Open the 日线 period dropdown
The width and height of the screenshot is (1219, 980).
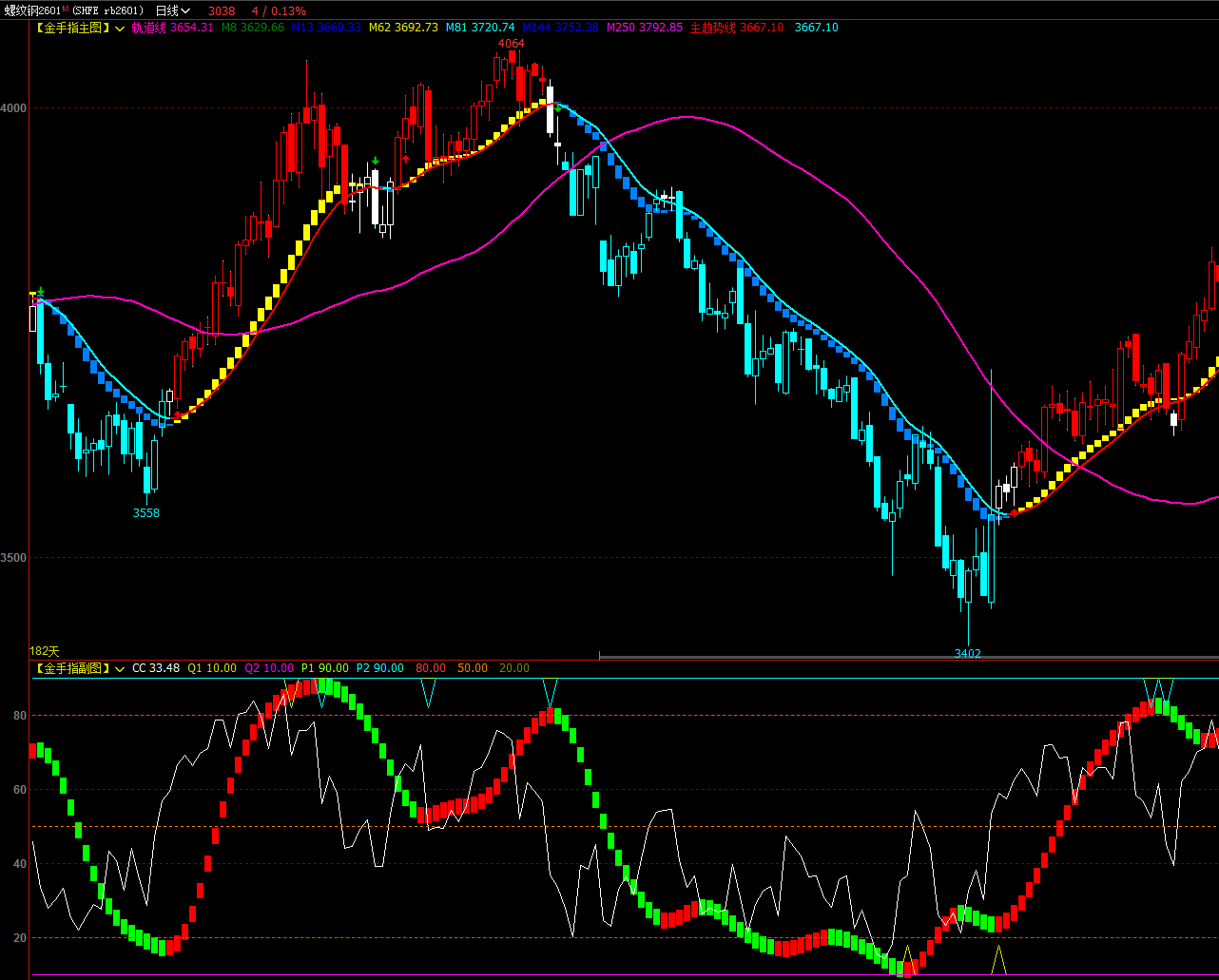click(172, 10)
